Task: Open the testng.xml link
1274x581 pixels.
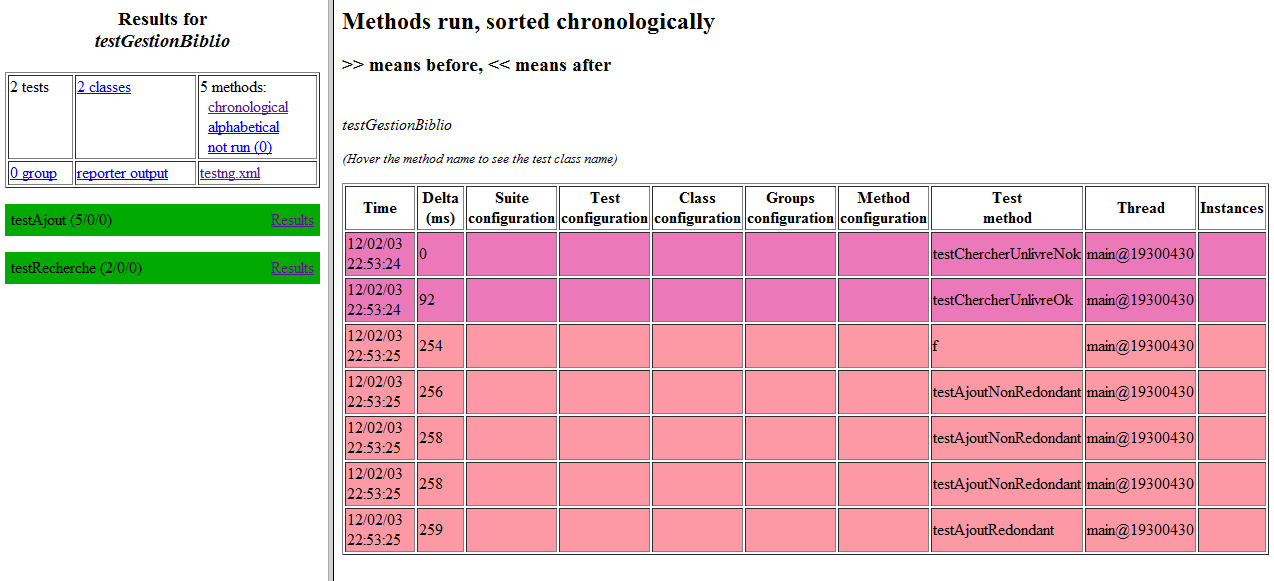Action: click(x=229, y=173)
